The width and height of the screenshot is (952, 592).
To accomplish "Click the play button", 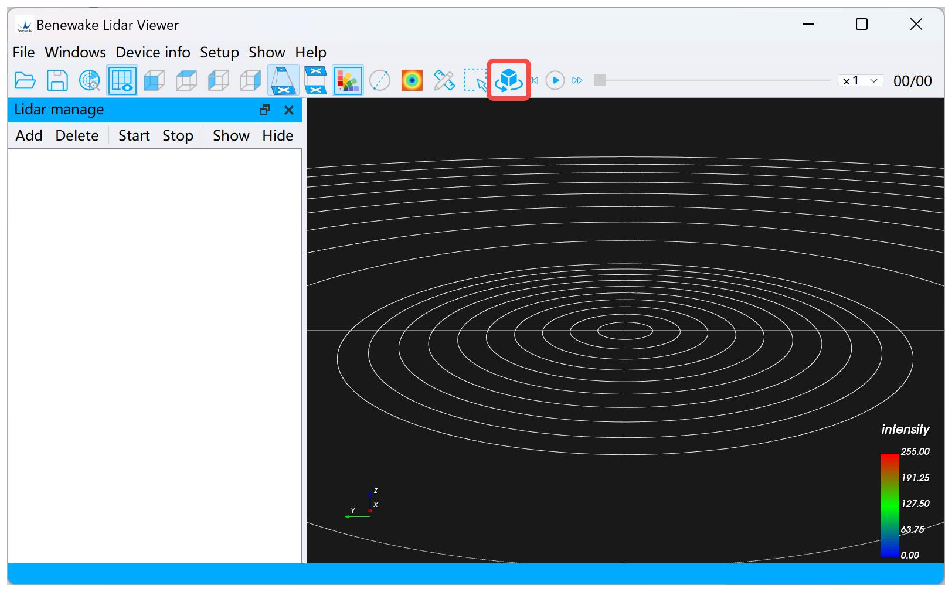I will tap(555, 80).
